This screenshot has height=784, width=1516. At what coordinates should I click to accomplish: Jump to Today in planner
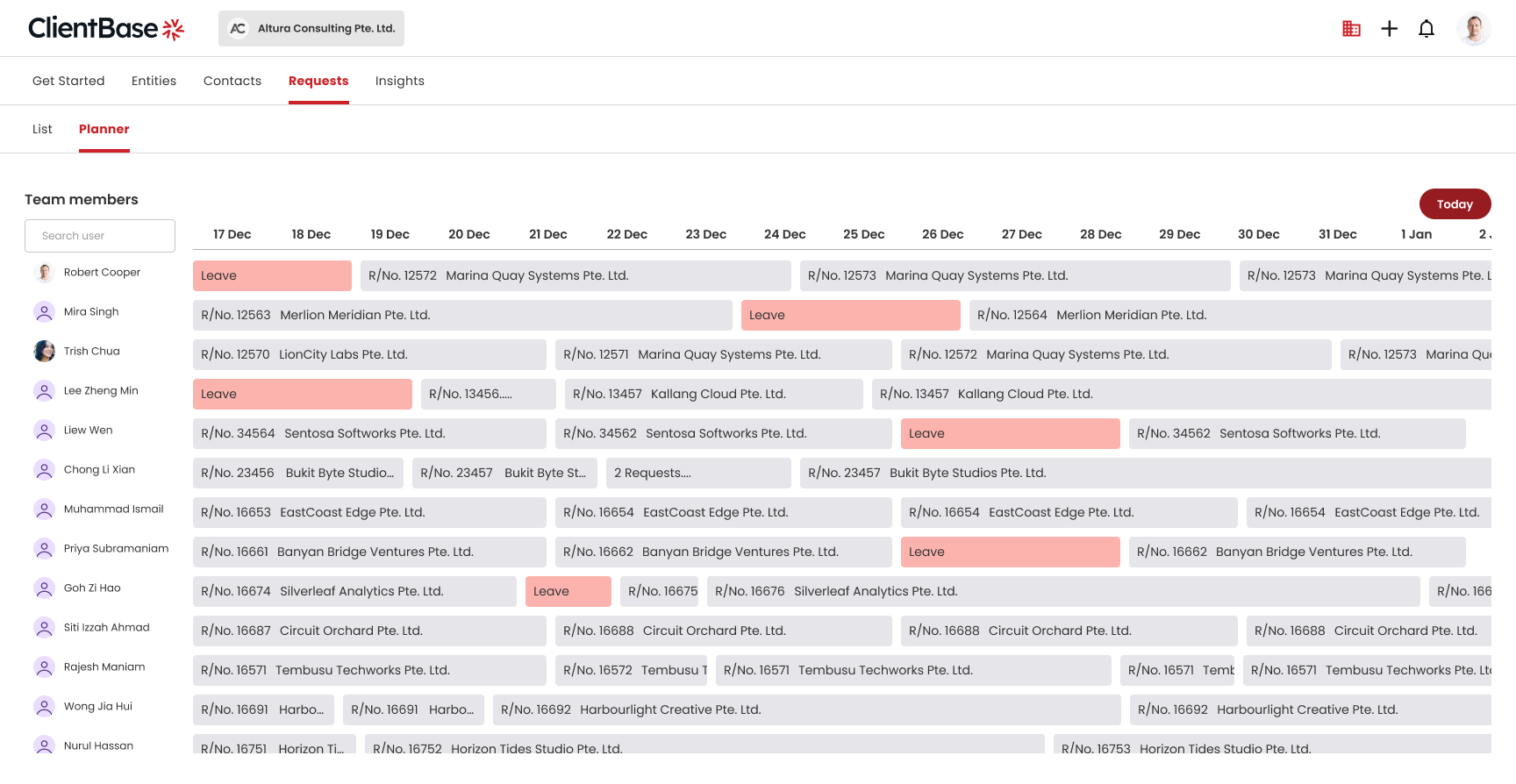pos(1455,204)
